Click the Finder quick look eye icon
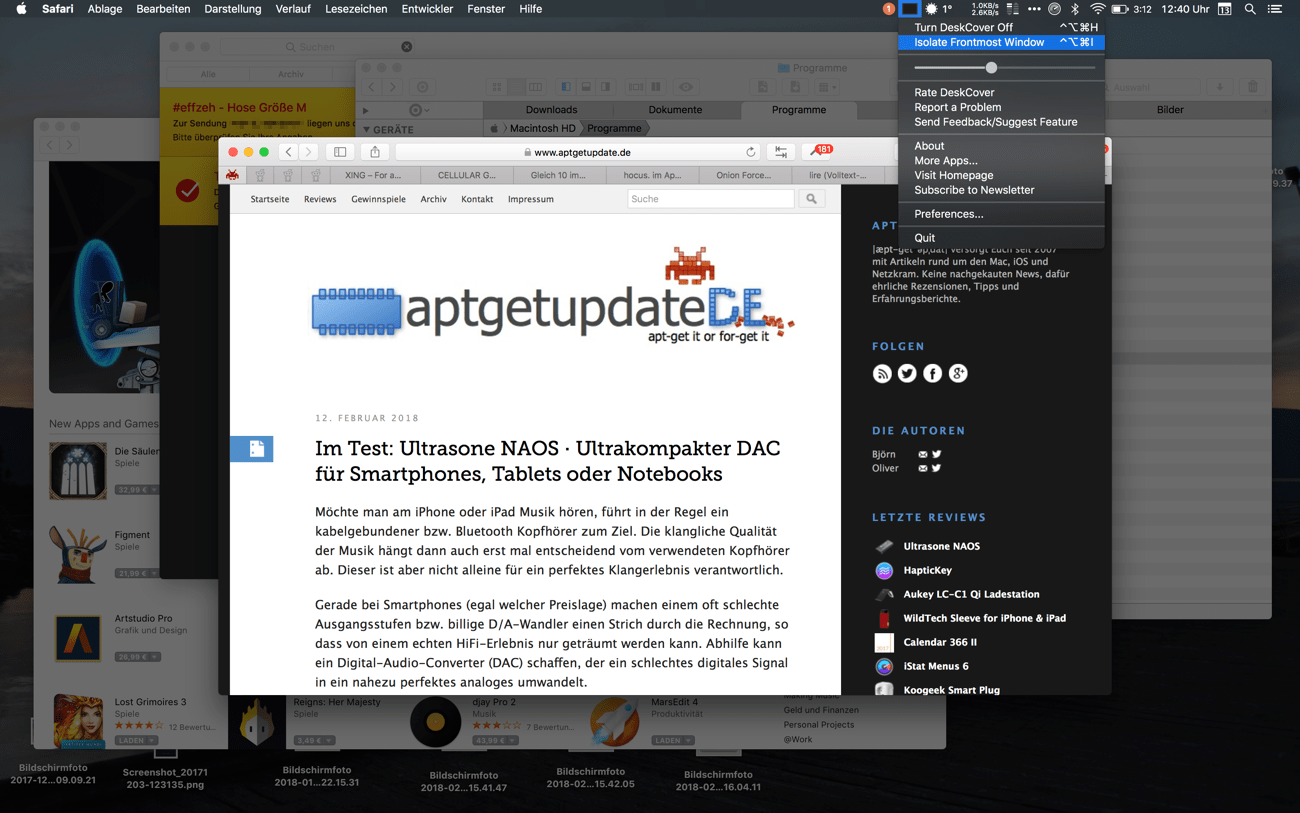This screenshot has width=1300, height=813. click(x=686, y=87)
